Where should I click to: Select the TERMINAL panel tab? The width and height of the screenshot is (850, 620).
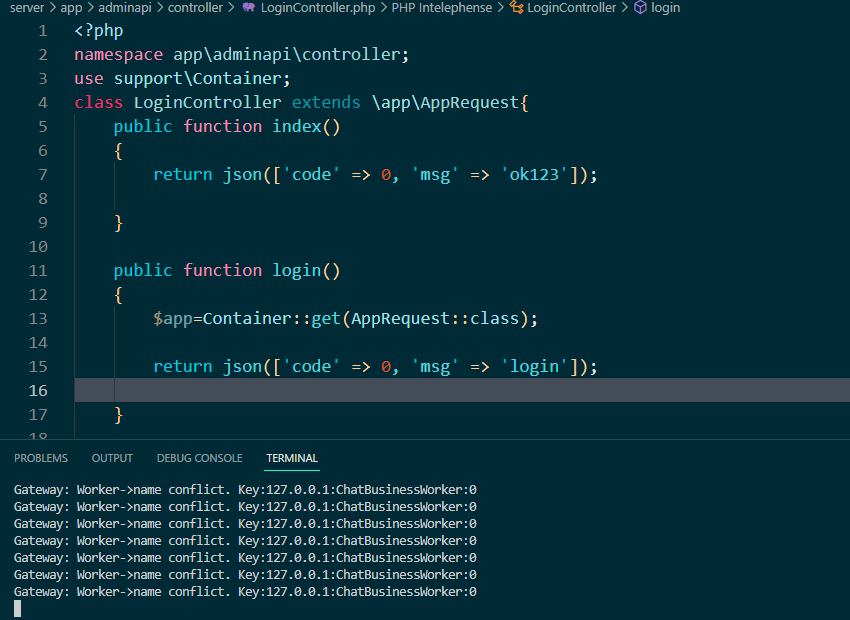point(292,458)
